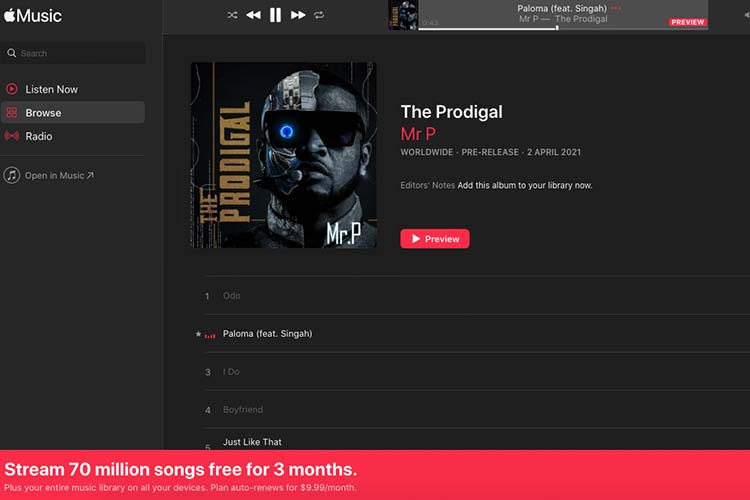Toggle repeat mode icon
The height and width of the screenshot is (500, 750).
pos(319,15)
